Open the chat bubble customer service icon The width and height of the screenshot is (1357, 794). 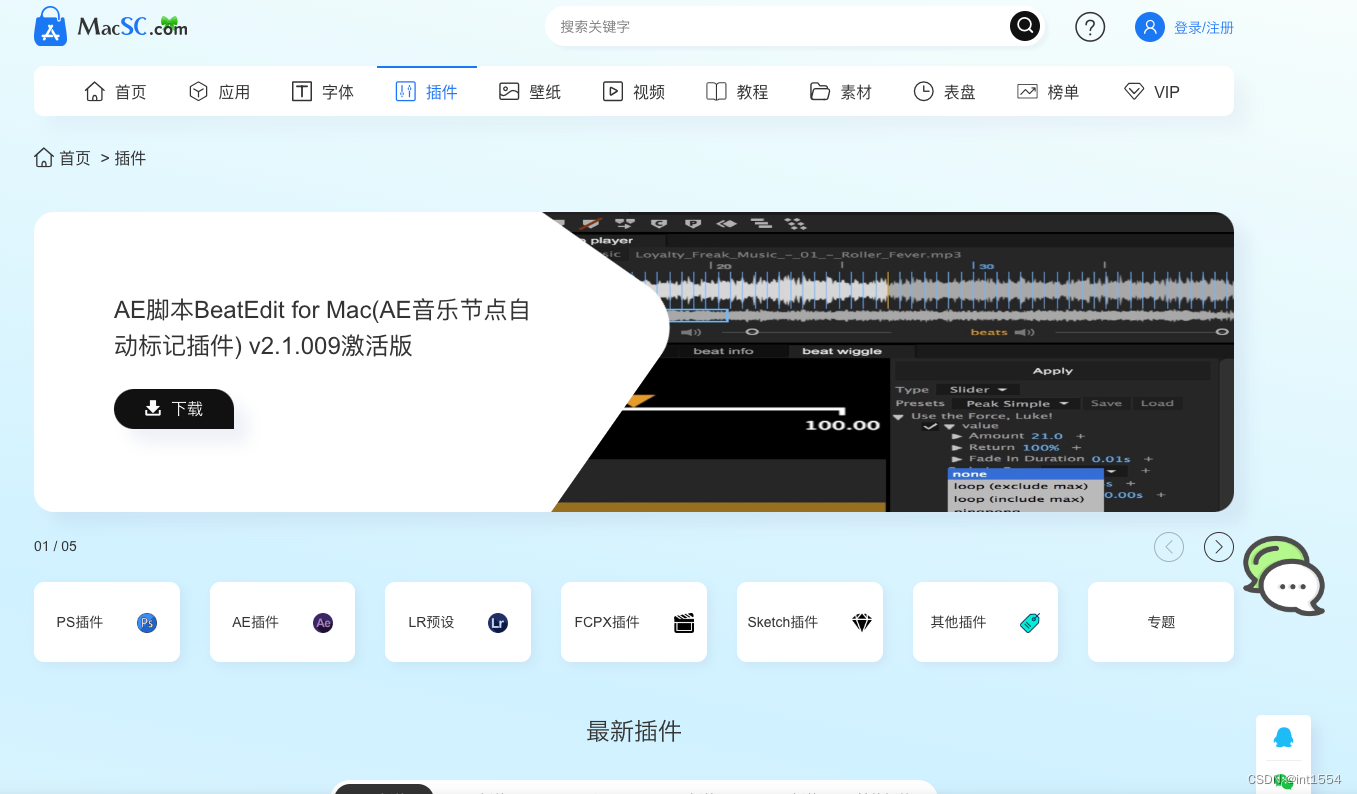(x=1283, y=578)
